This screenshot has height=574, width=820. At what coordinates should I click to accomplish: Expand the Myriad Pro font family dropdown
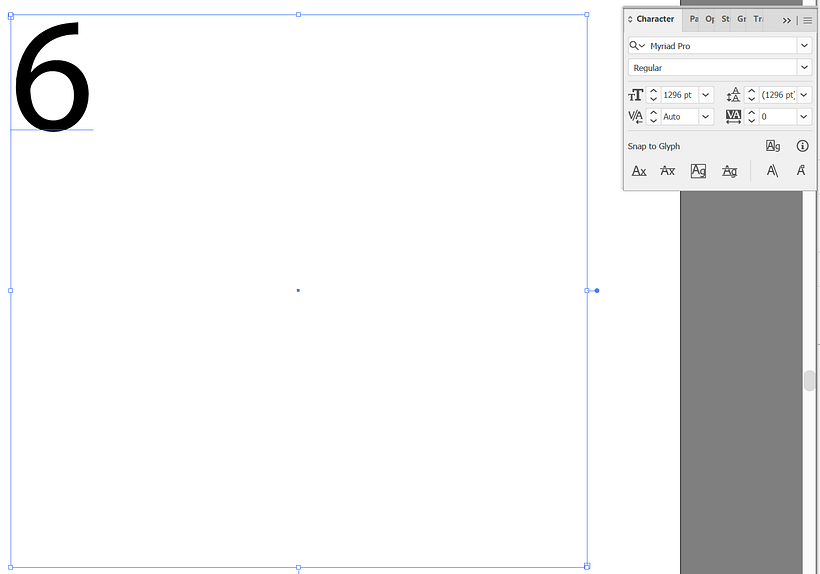804,46
